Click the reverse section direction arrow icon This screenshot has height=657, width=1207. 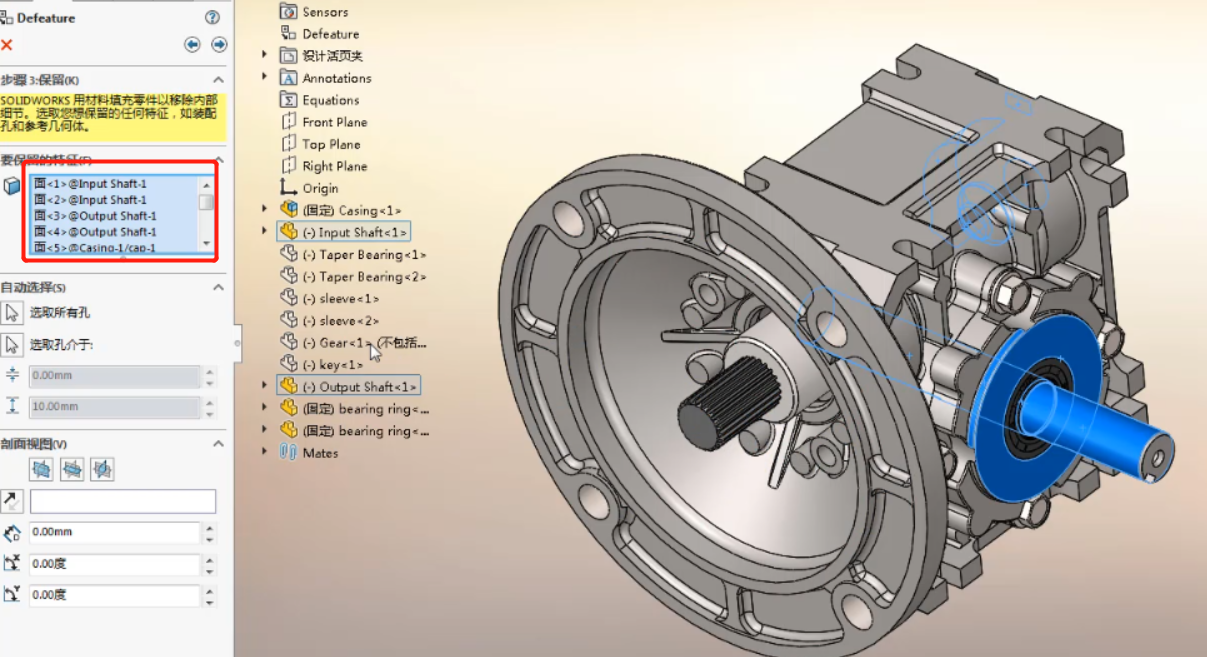[12, 501]
